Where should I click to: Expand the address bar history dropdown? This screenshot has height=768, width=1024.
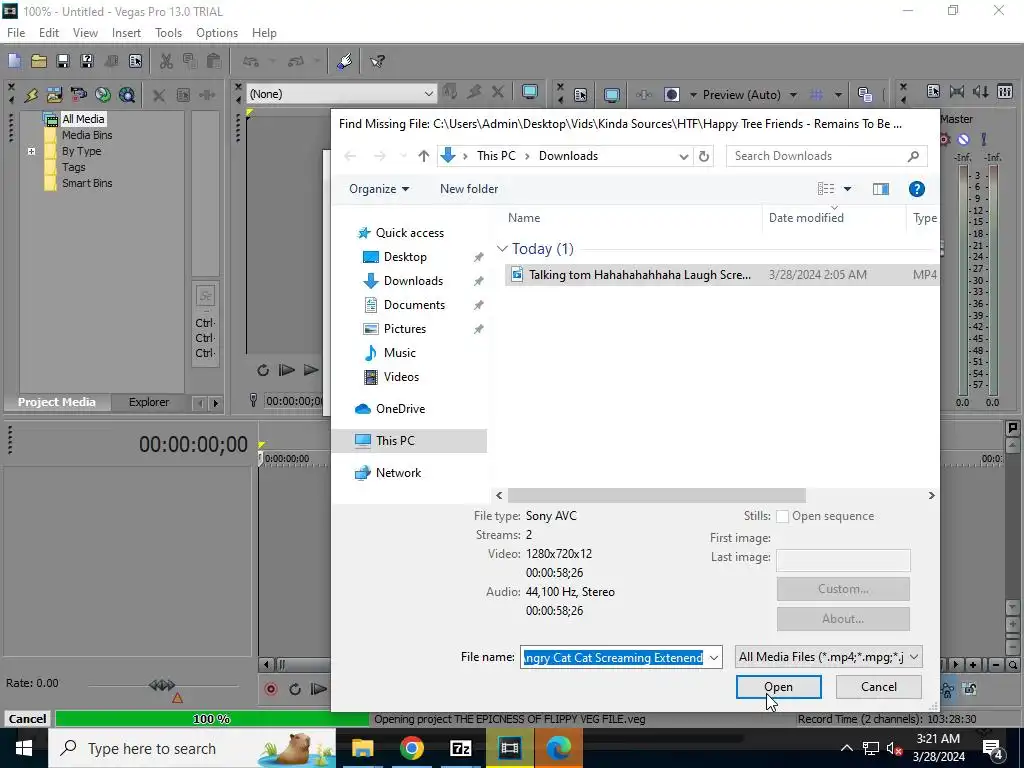683,156
